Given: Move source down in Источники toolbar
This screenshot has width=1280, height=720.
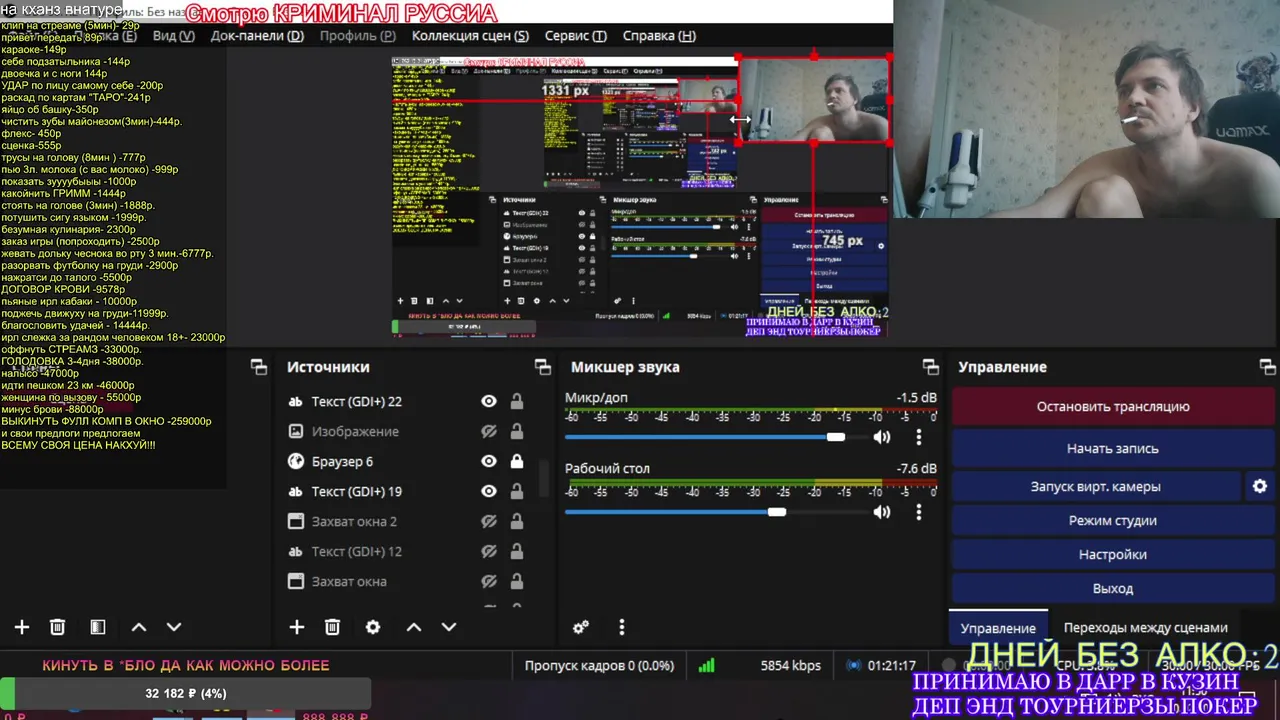Looking at the screenshot, I should (x=449, y=627).
